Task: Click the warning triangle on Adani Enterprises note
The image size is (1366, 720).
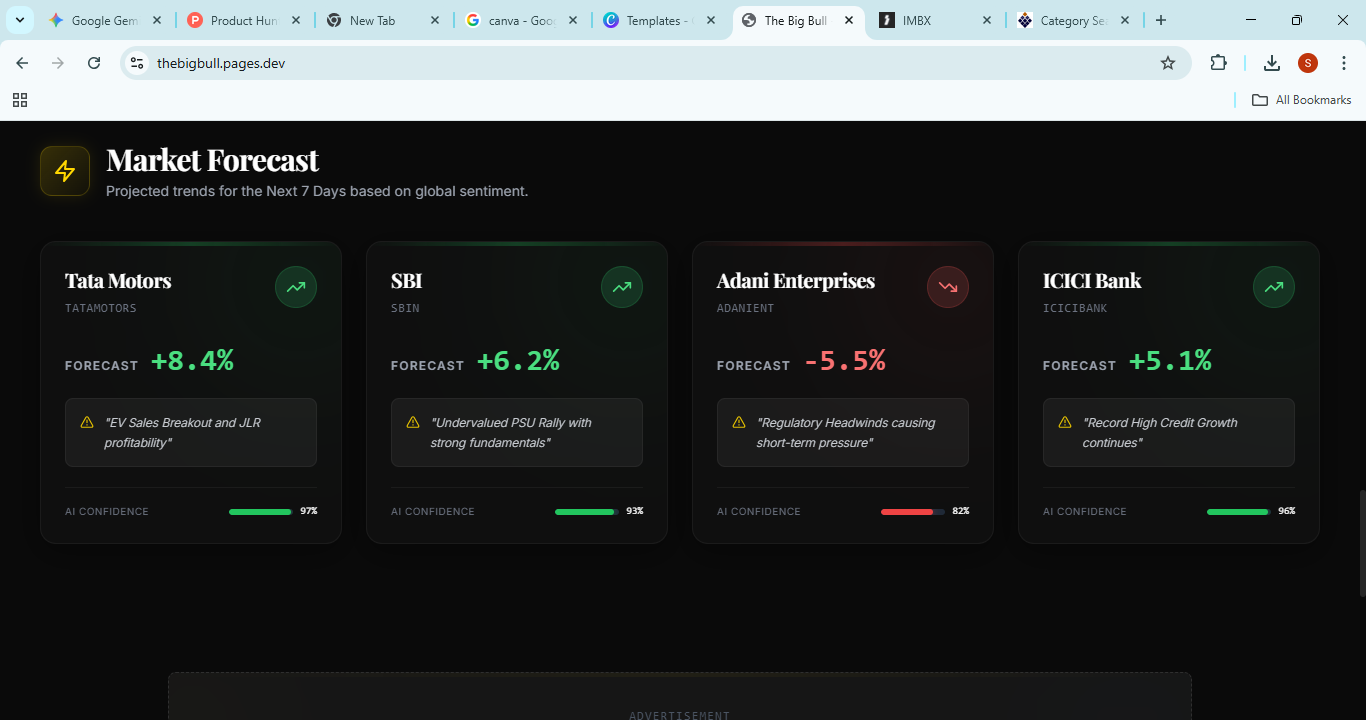Action: point(740,422)
